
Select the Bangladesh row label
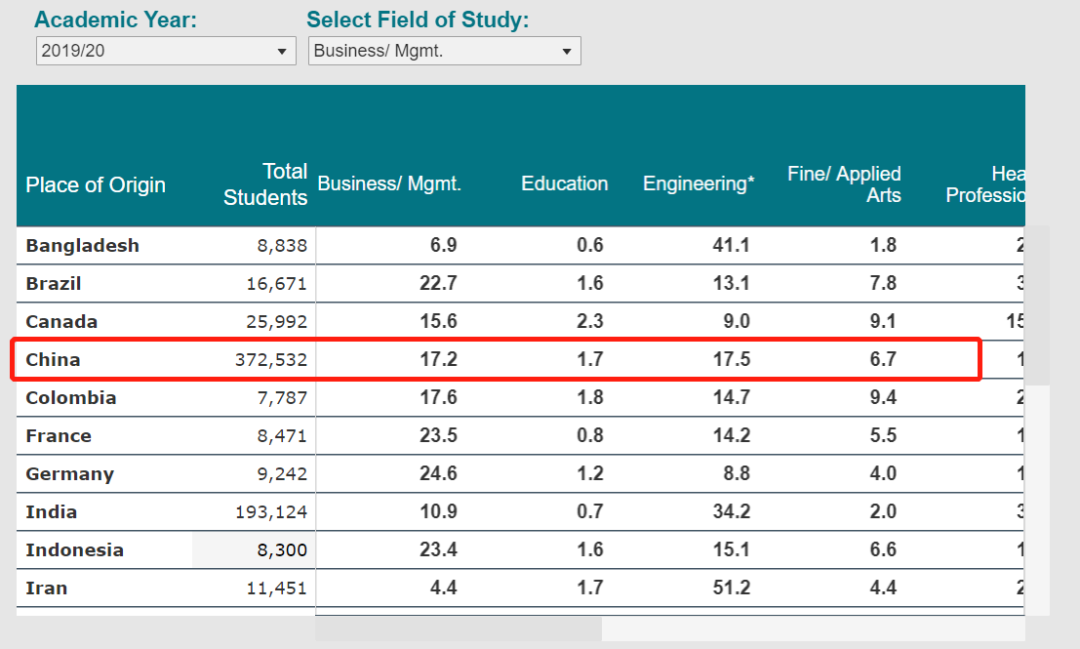82,246
